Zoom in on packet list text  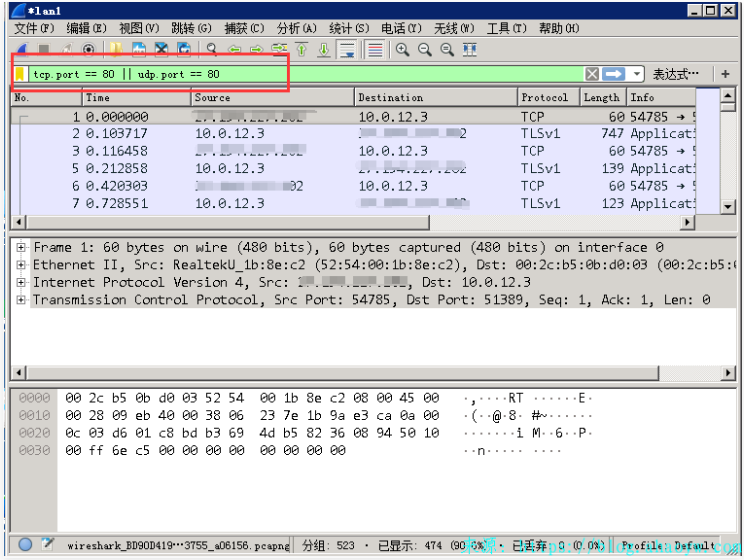click(402, 49)
